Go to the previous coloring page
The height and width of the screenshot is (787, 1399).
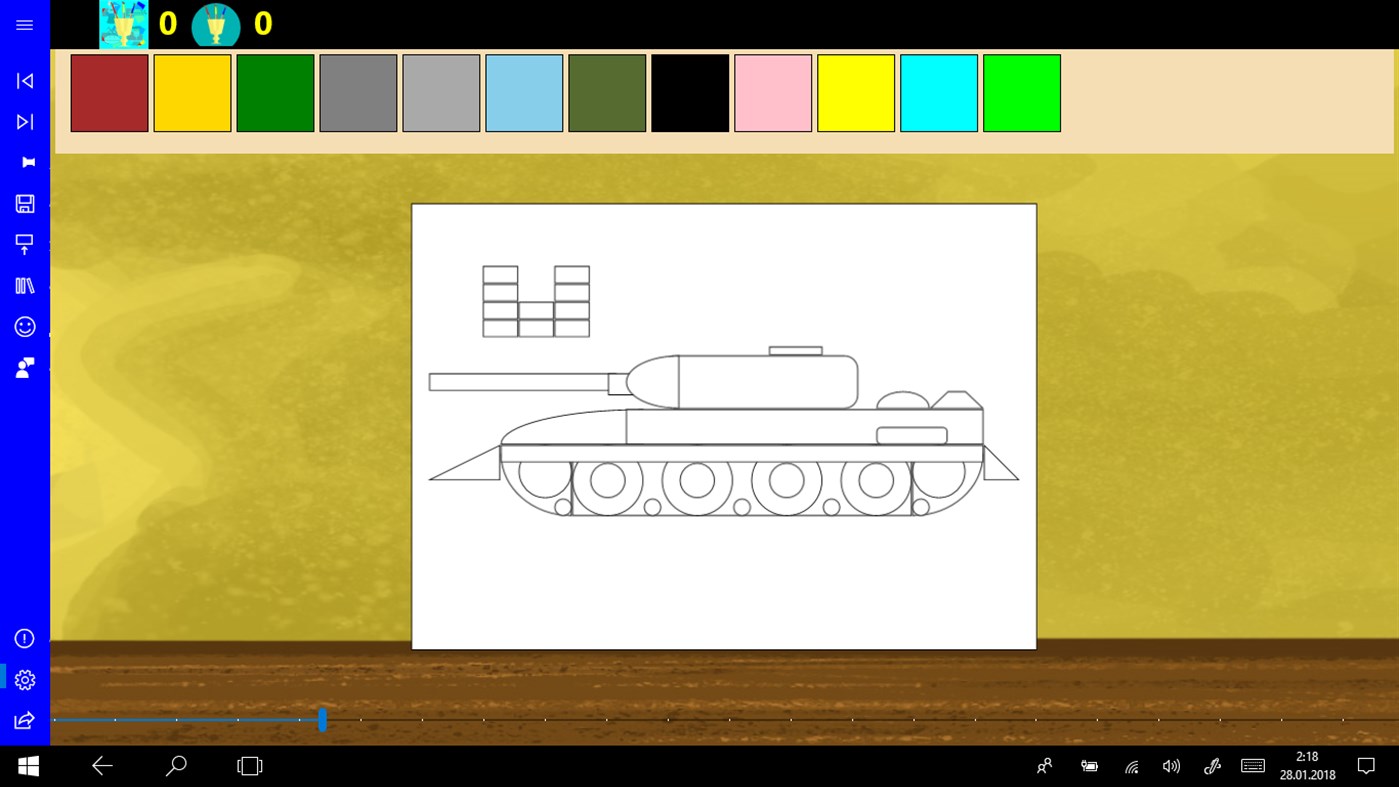point(24,80)
